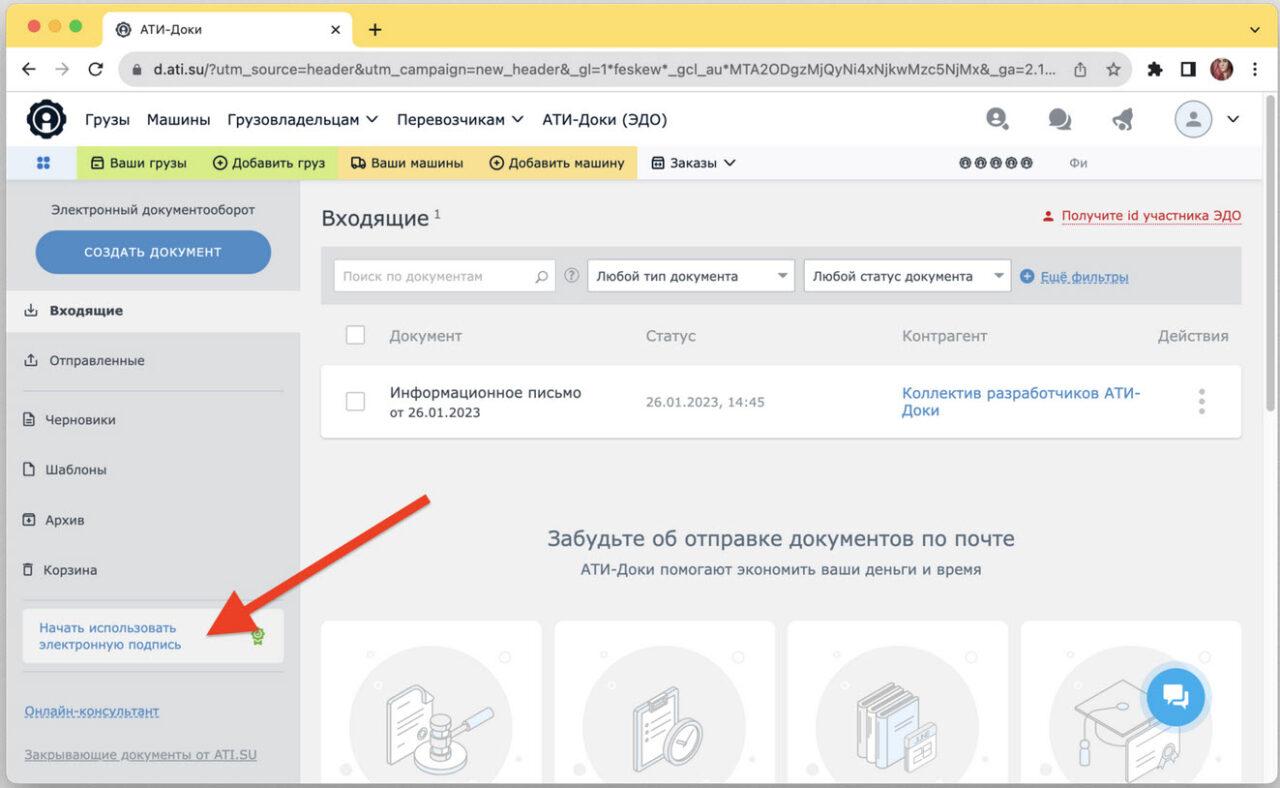Open the apps grid icon
This screenshot has height=788, width=1280.
click(x=43, y=163)
